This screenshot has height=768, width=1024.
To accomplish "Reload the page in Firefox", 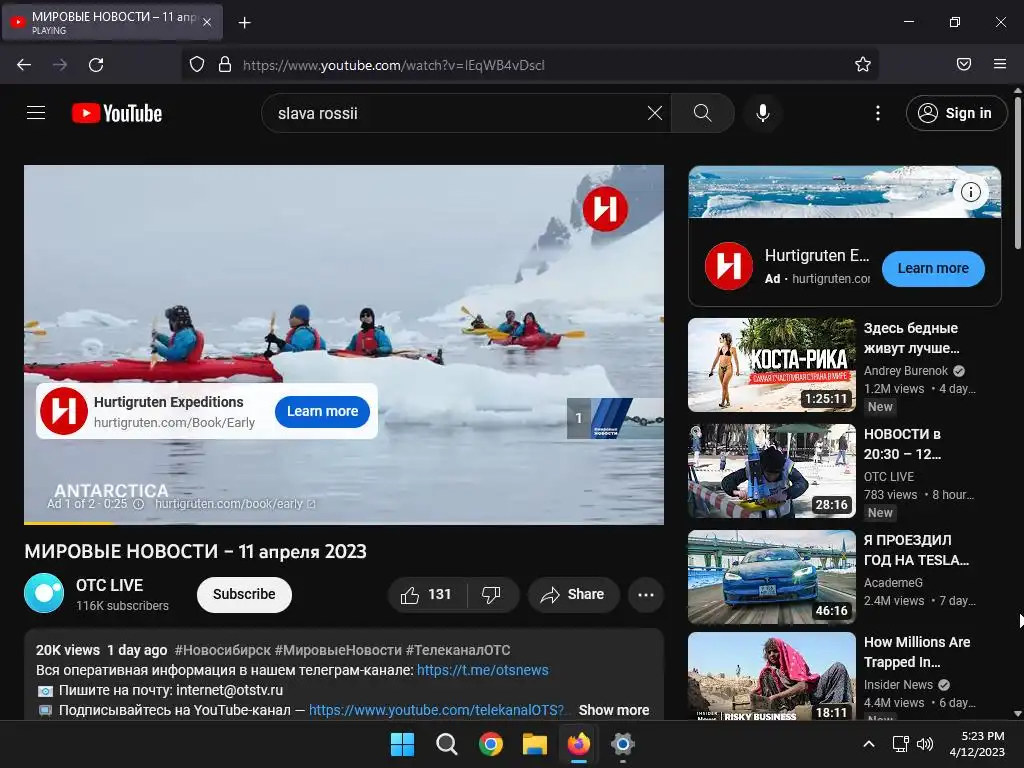I will click(96, 65).
